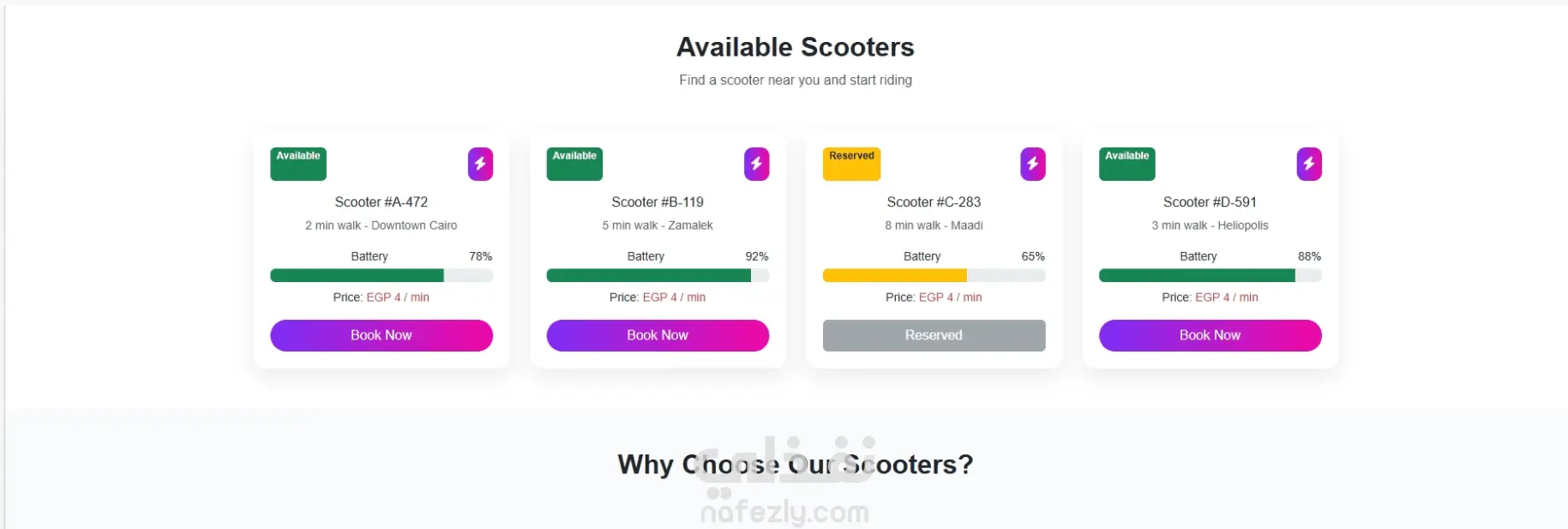Click the 78% battery progress bar
1568x529 pixels.
coord(381,275)
